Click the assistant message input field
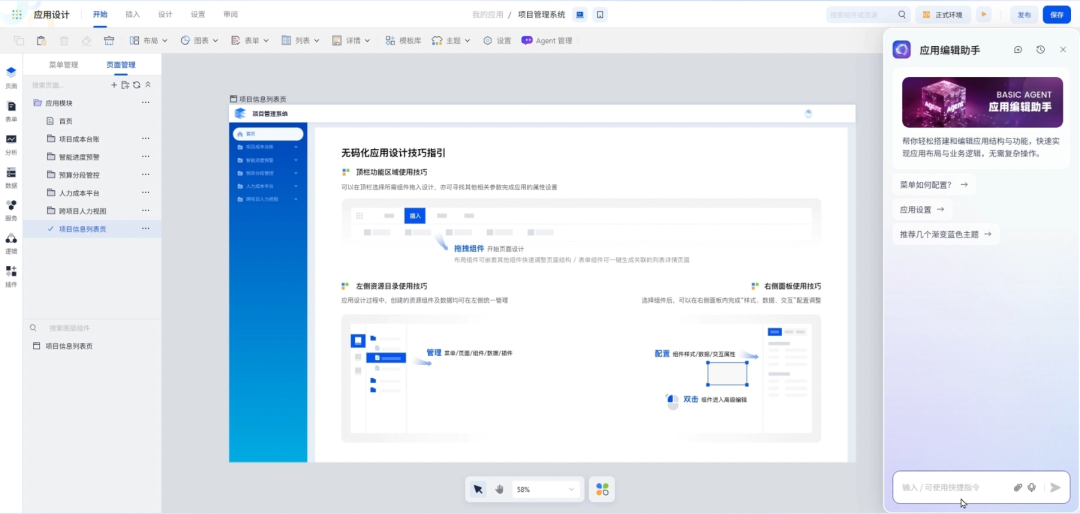1080x514 pixels. (x=955, y=487)
